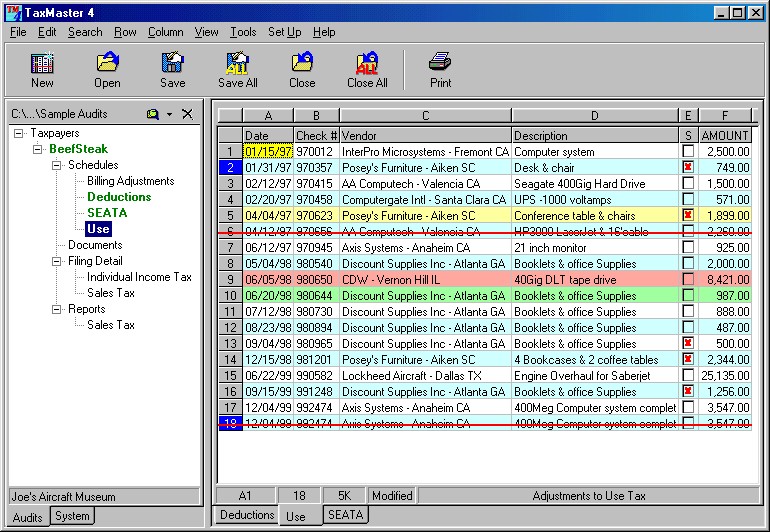This screenshot has height=532, width=770.
Task: Collapse the BeefSteak tree node
Action: coord(37,149)
